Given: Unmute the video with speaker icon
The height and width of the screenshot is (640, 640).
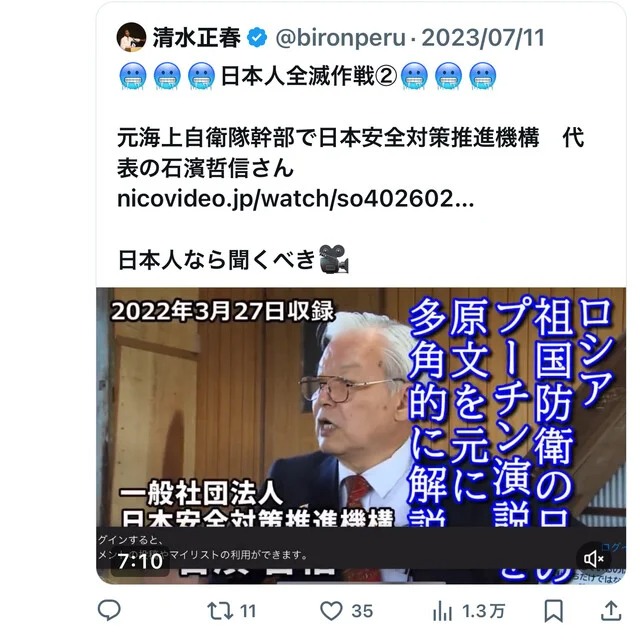Looking at the screenshot, I should [x=594, y=559].
